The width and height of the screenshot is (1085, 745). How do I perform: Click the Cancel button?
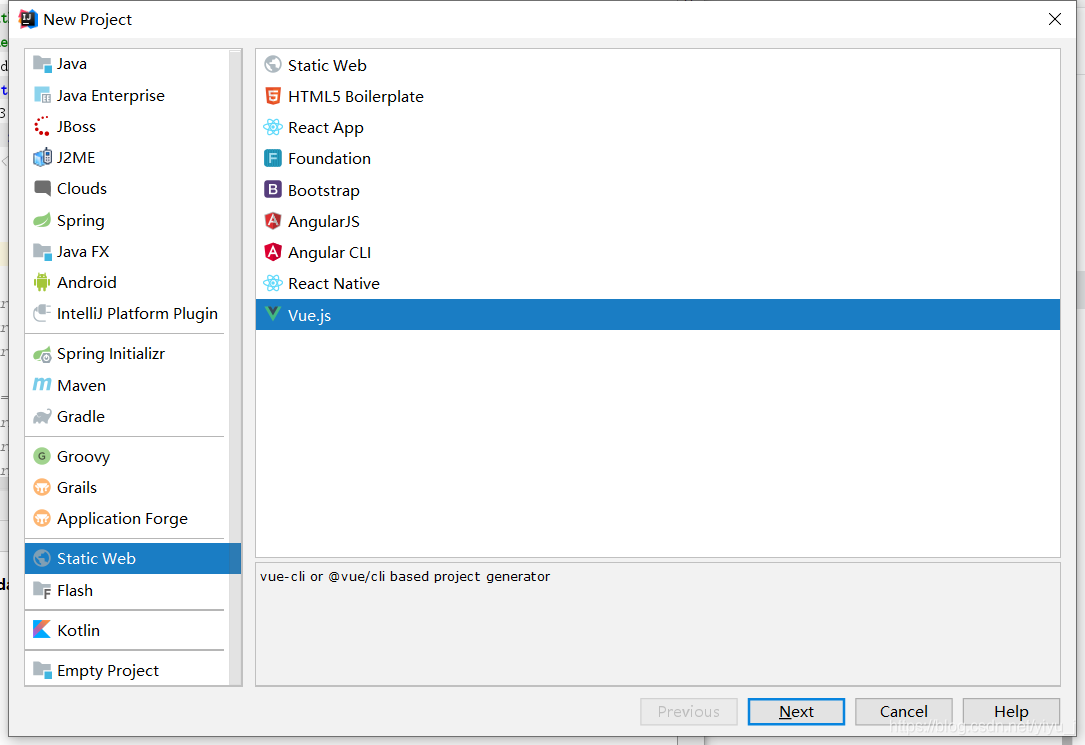click(x=903, y=711)
